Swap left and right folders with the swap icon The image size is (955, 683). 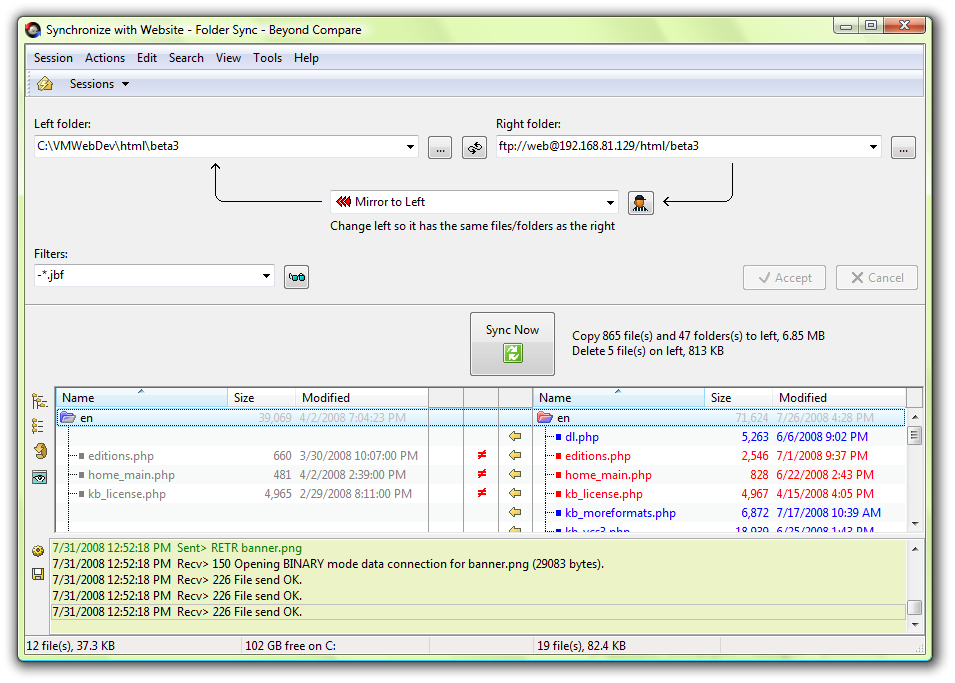click(x=474, y=147)
